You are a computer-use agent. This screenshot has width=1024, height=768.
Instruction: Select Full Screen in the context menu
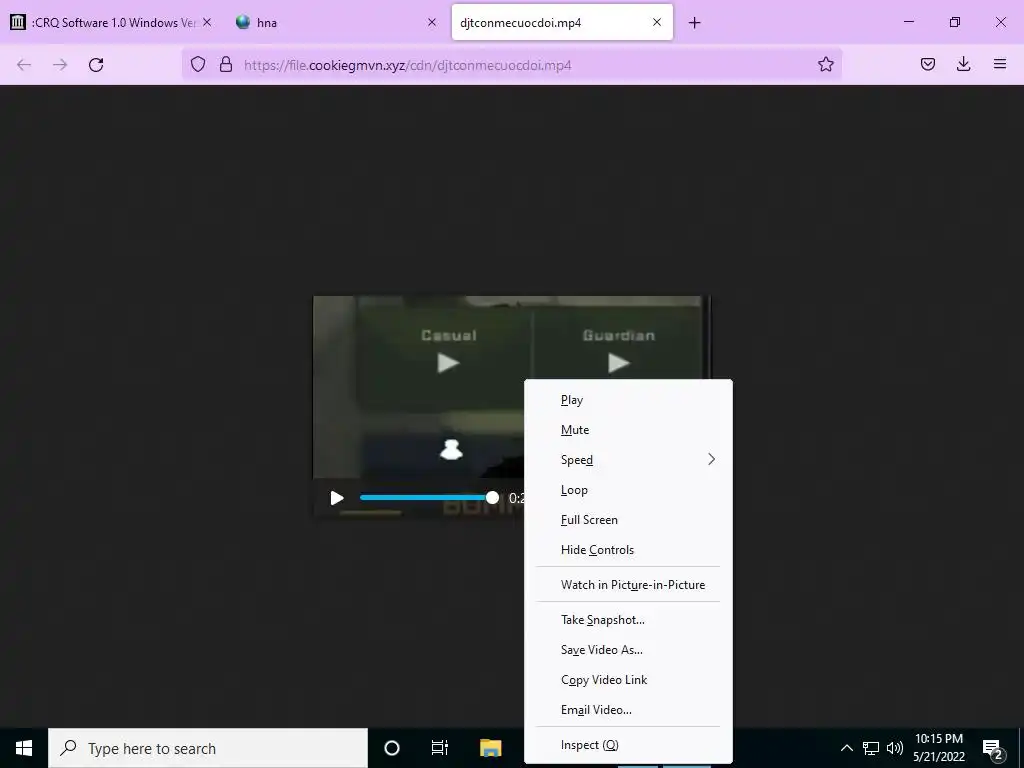[628, 520]
